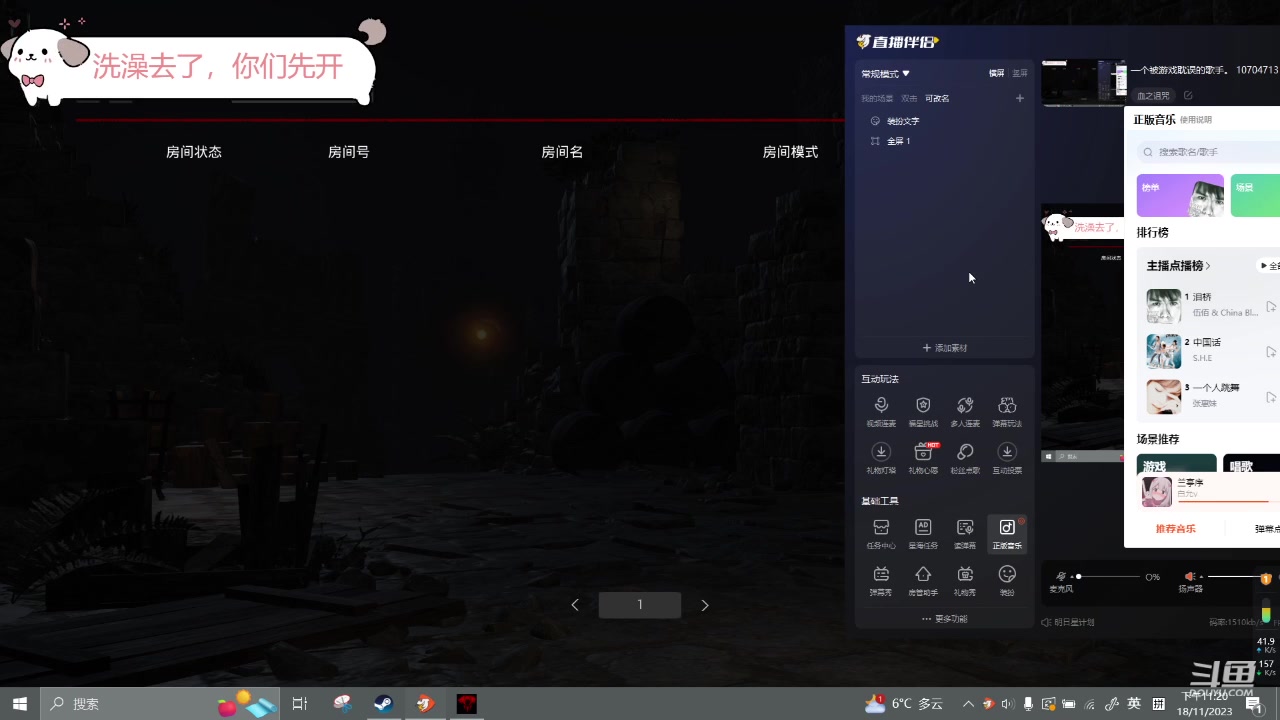Open 礼物心愿 gift wish with HOT badge
Image resolution: width=1280 pixels, height=720 pixels.
(923, 458)
